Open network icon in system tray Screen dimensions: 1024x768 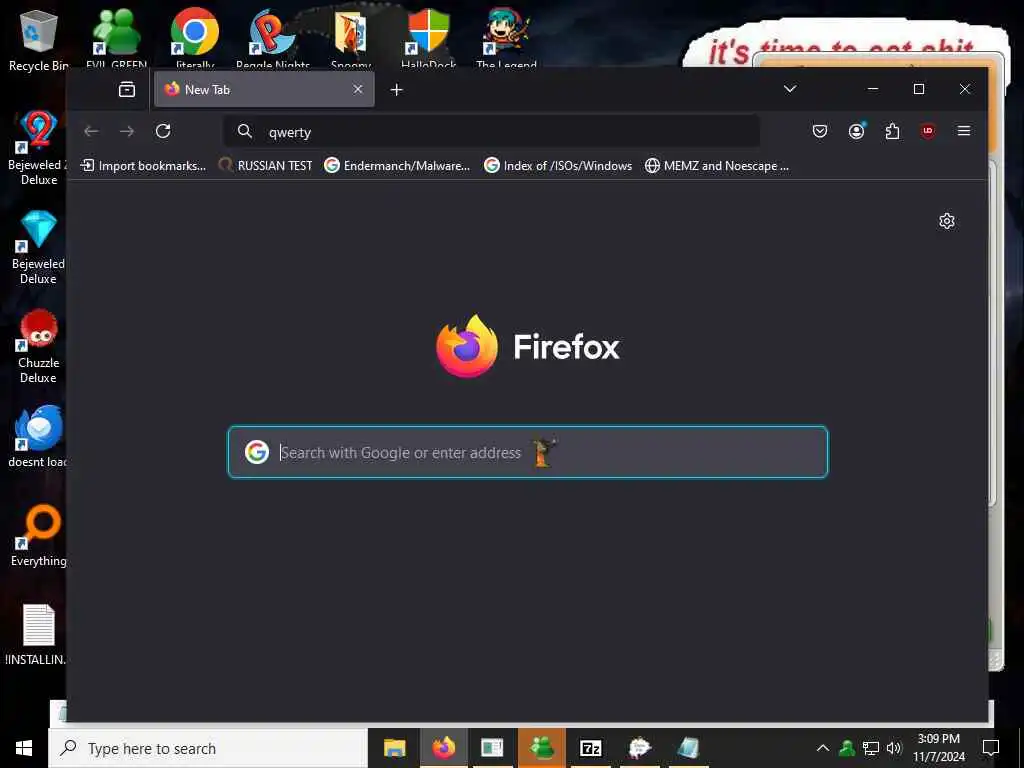[x=871, y=748]
